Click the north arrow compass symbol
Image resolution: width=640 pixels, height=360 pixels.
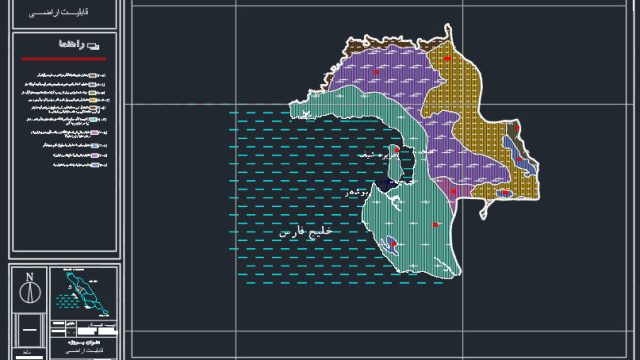pos(30,292)
